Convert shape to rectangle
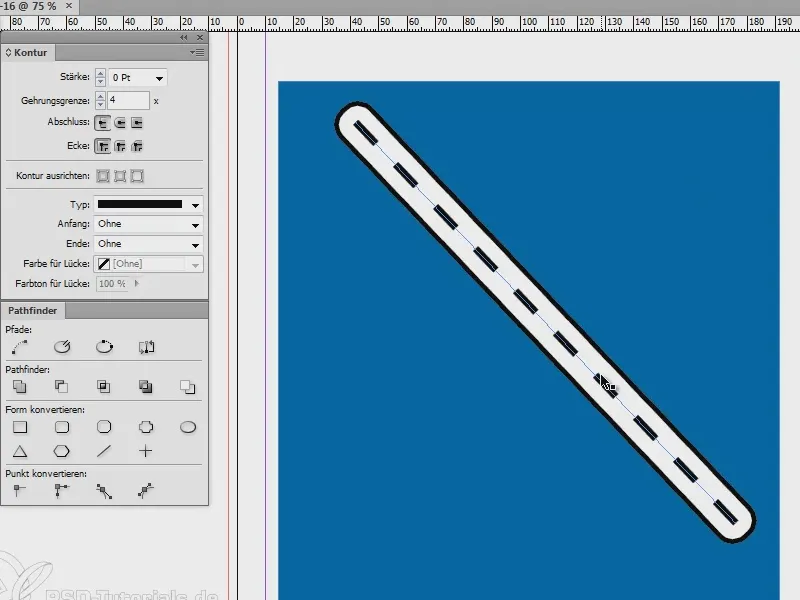Viewport: 800px width, 600px height. click(x=20, y=427)
